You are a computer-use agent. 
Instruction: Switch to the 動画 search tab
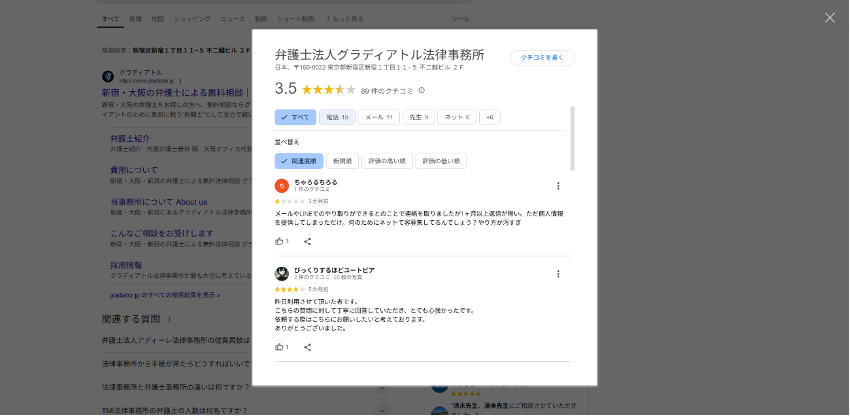[x=261, y=19]
